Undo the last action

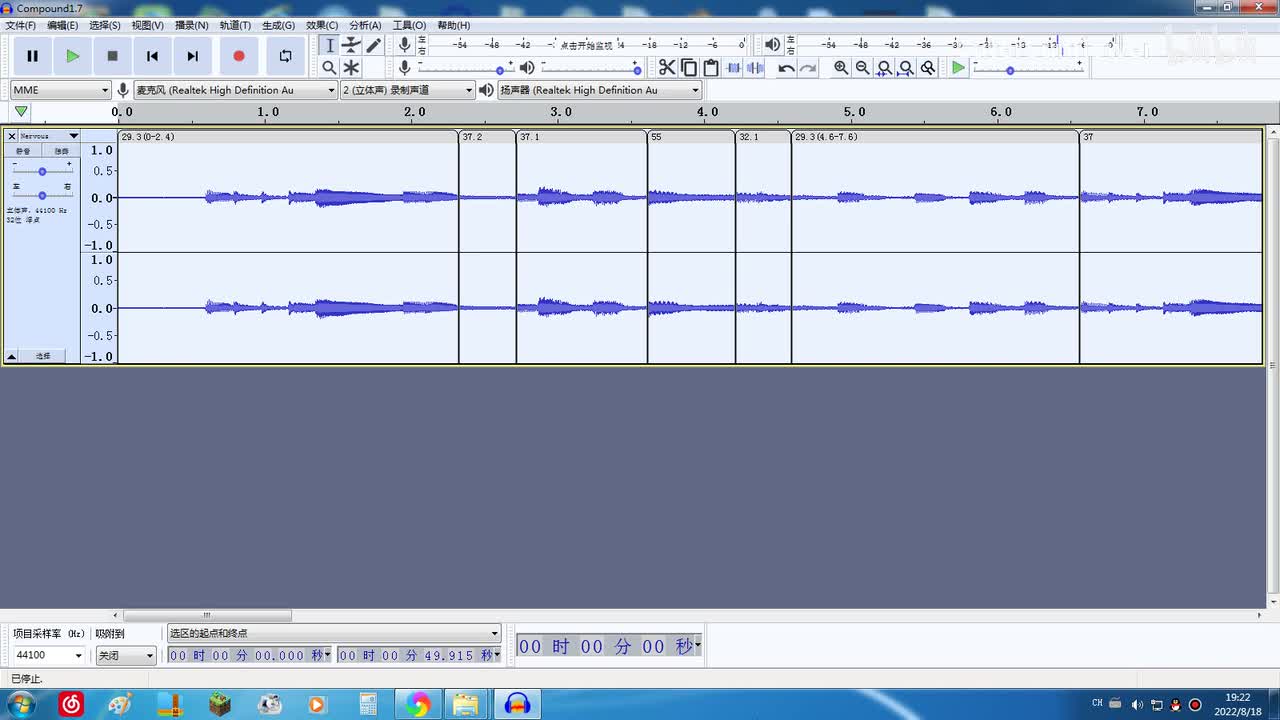786,67
